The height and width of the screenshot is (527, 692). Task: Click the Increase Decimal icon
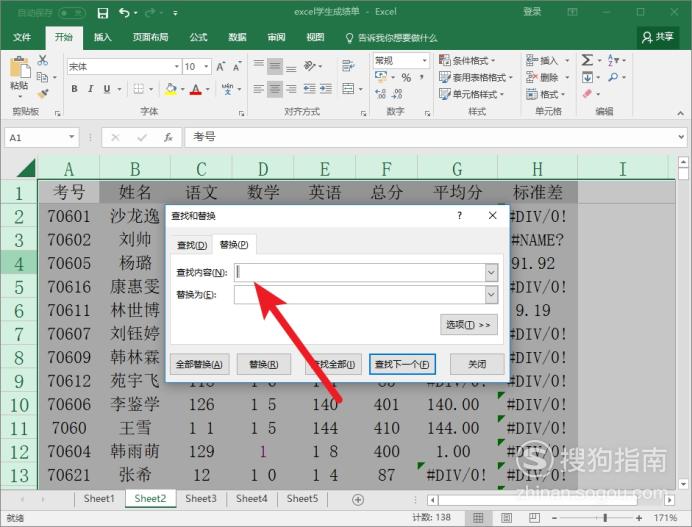click(380, 94)
